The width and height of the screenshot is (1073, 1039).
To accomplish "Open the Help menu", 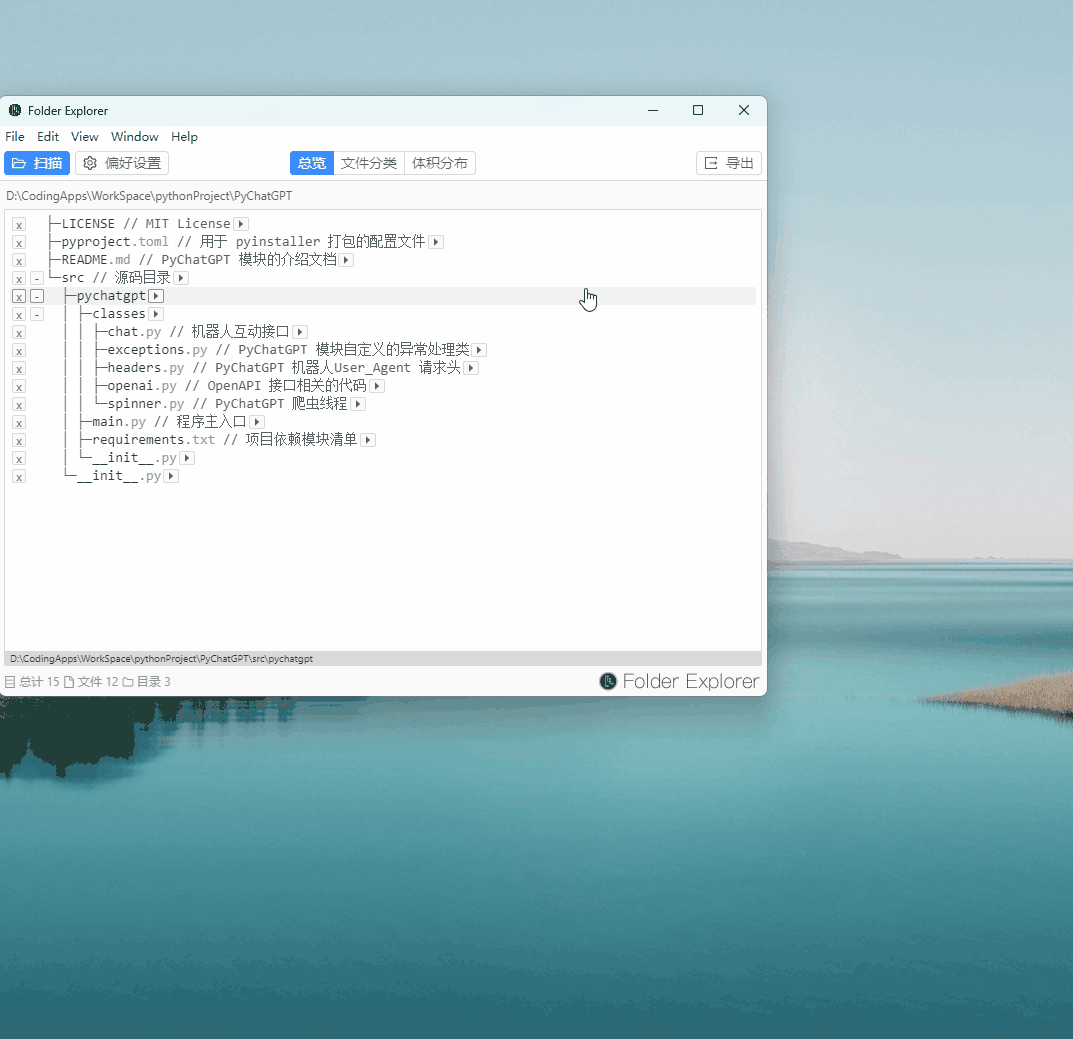I will pyautogui.click(x=184, y=137).
